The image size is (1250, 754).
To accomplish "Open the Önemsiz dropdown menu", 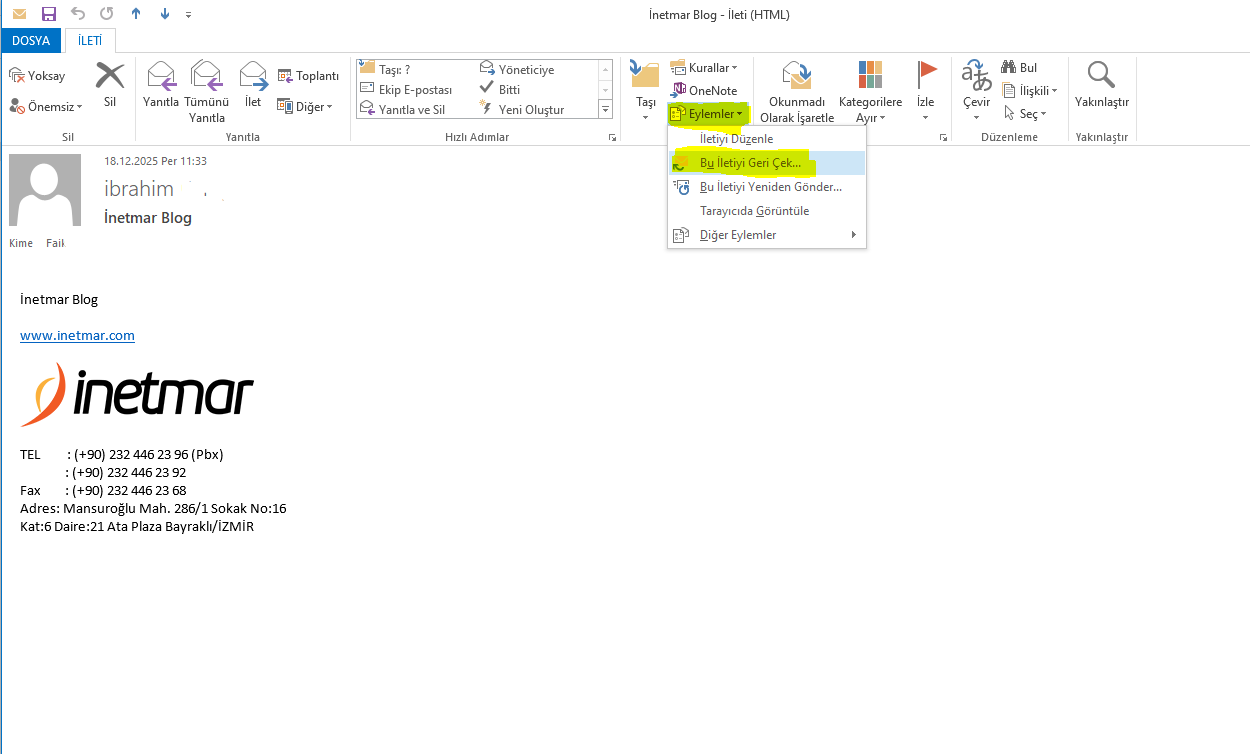I will coord(46,106).
